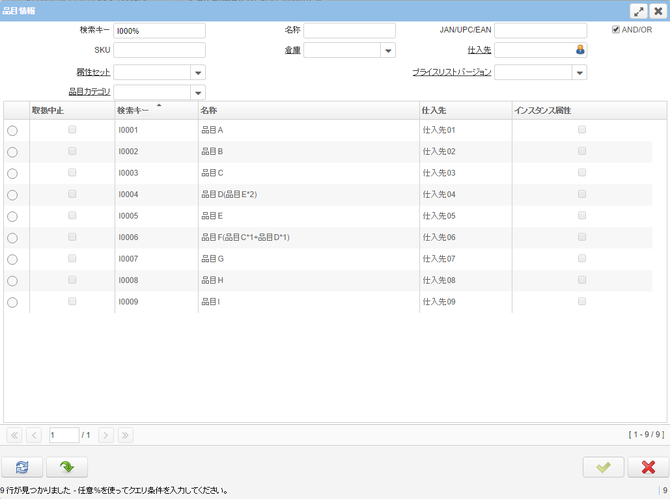Click the record range [1-9/9] text
Viewport: 670px width, 499px height.
tap(646, 434)
